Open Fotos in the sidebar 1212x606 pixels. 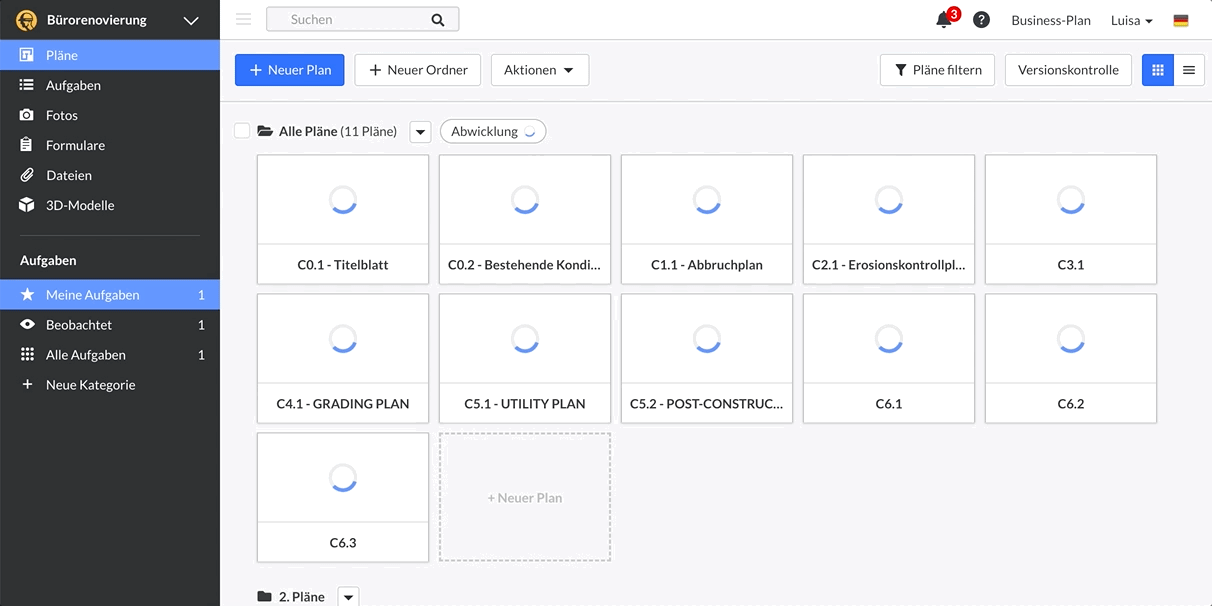click(110, 115)
